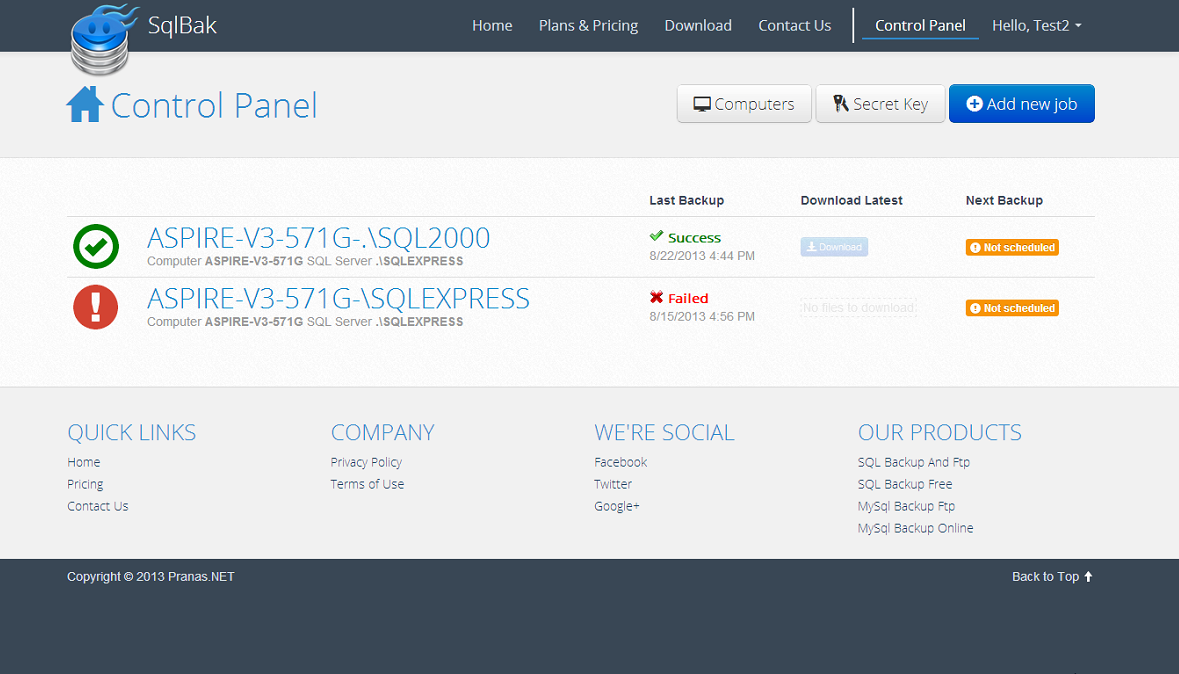Click Not scheduled badge for SQL2000 job

pyautogui.click(x=1012, y=247)
